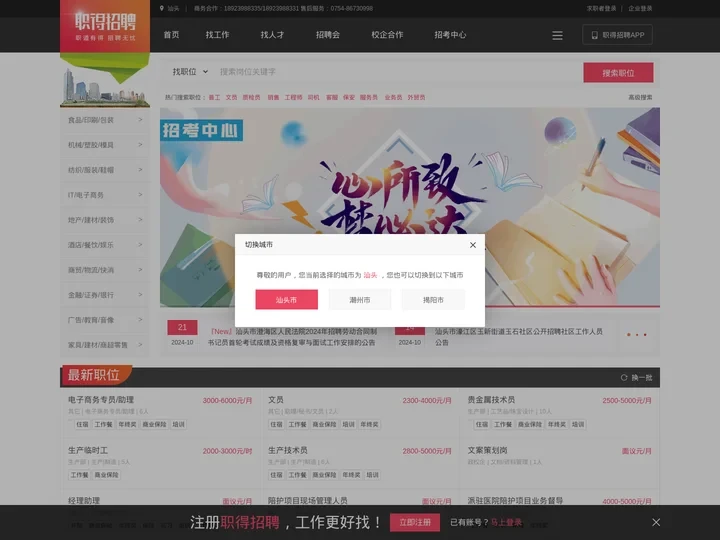The height and width of the screenshot is (540, 720).
Task: Click hot search keyword 外贸员
Action: click(416, 97)
